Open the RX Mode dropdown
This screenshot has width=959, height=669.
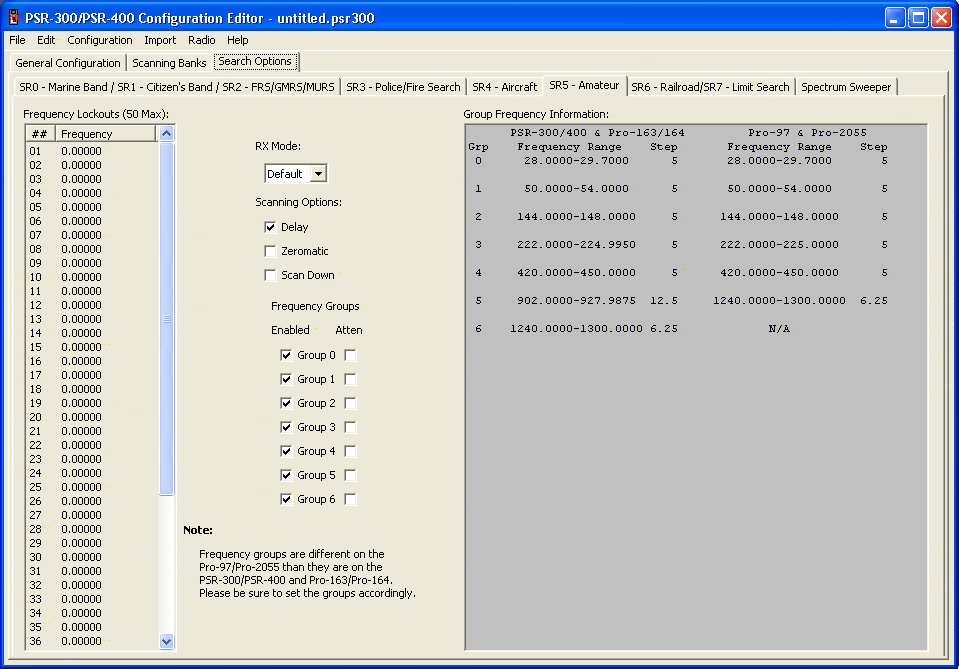318,174
